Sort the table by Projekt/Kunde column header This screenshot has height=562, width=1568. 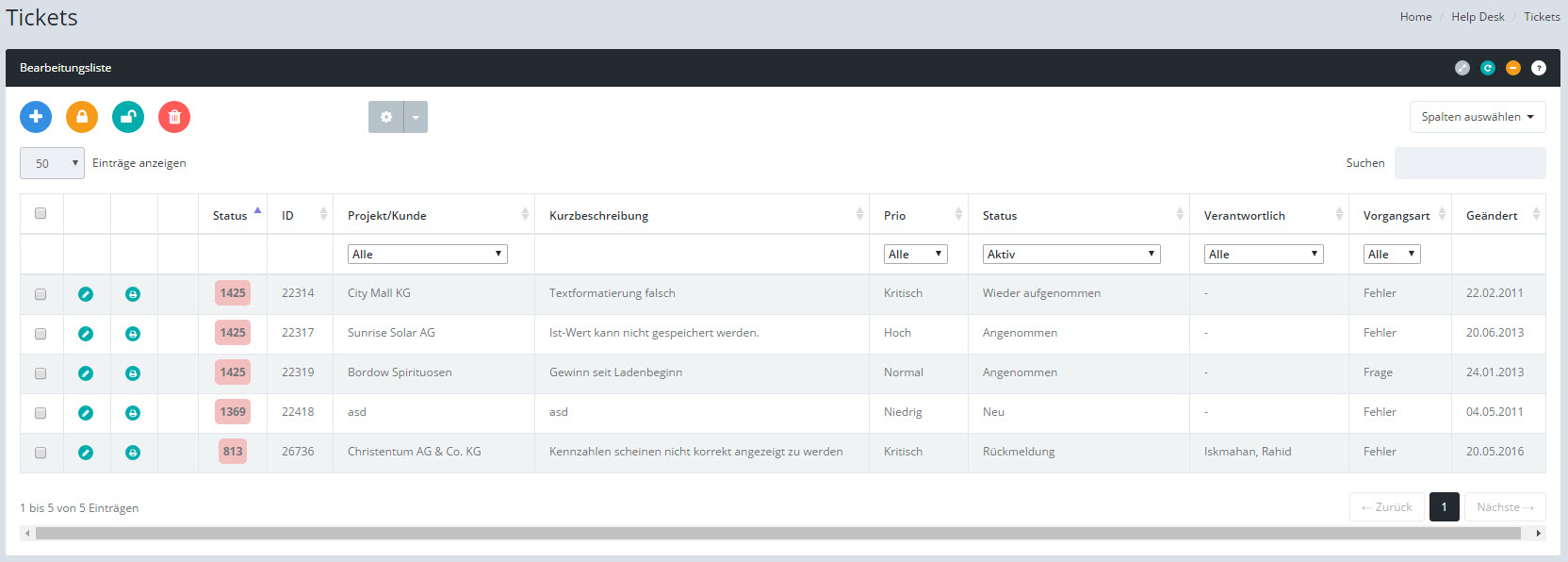click(x=387, y=216)
